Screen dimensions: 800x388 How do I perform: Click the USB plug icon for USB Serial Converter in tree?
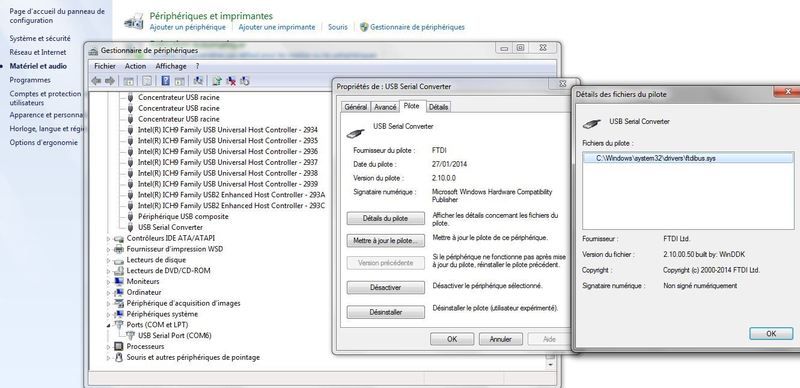[130, 227]
